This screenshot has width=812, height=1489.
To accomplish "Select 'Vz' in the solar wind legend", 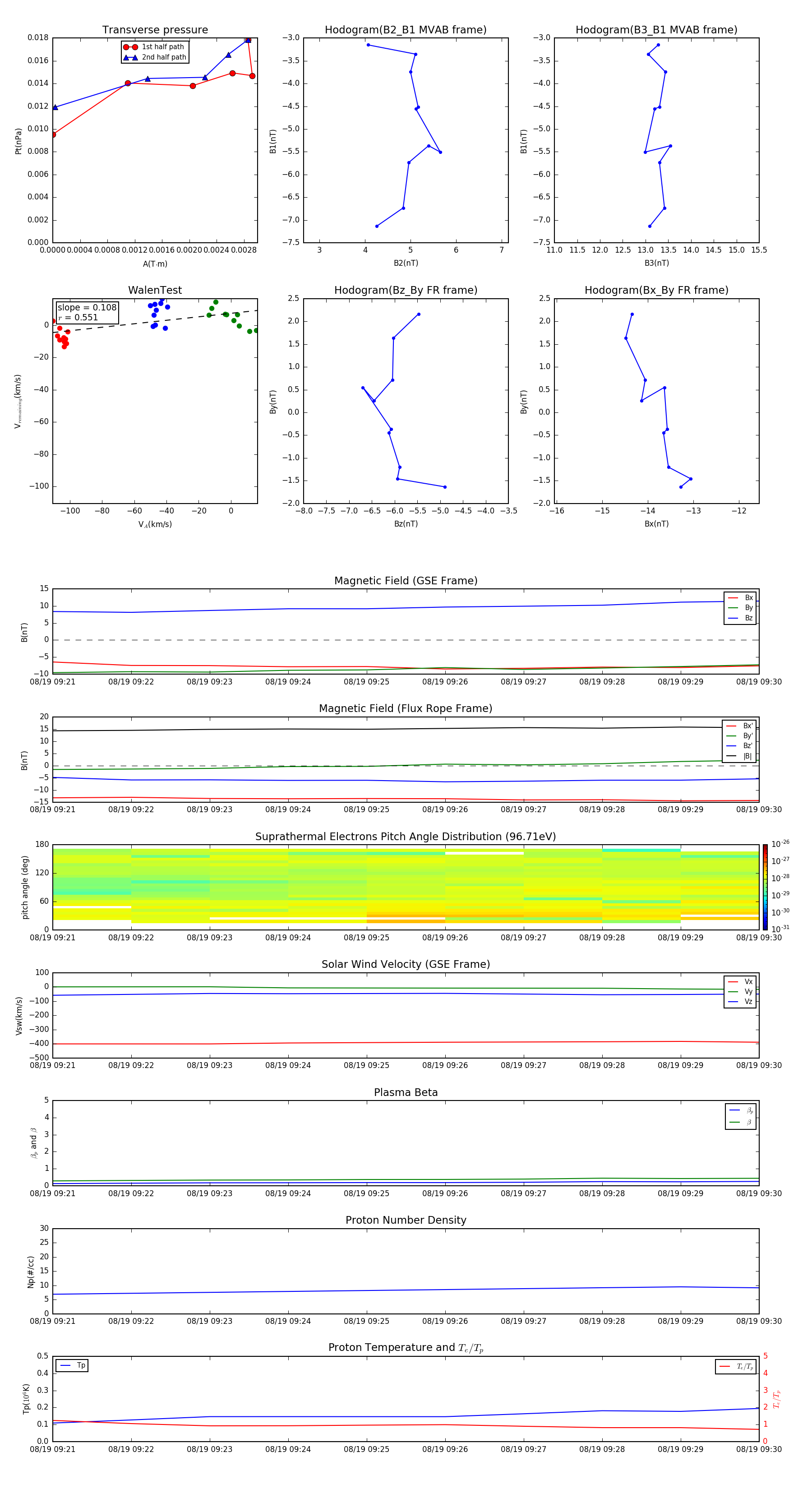I will [740, 1002].
